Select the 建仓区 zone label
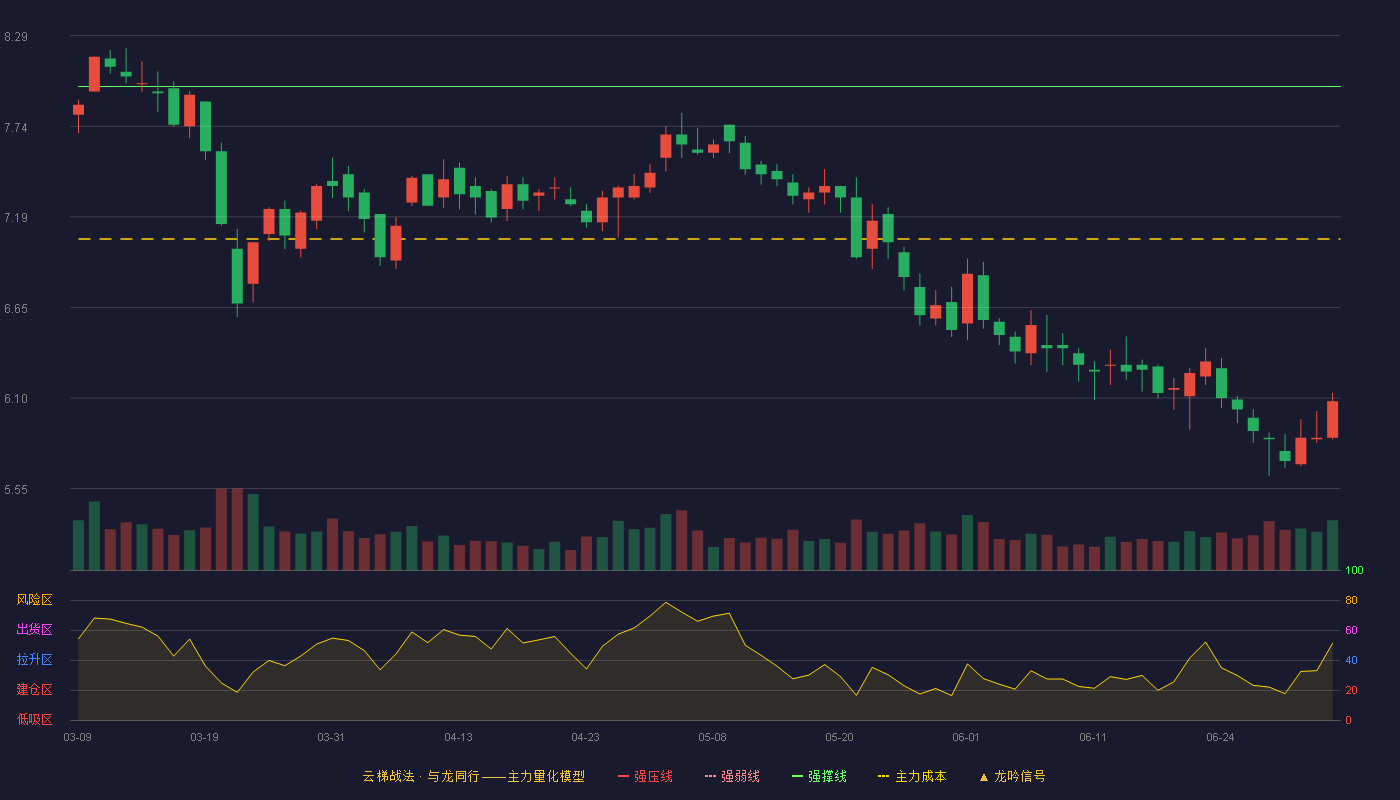The image size is (1400, 800). pos(34,690)
